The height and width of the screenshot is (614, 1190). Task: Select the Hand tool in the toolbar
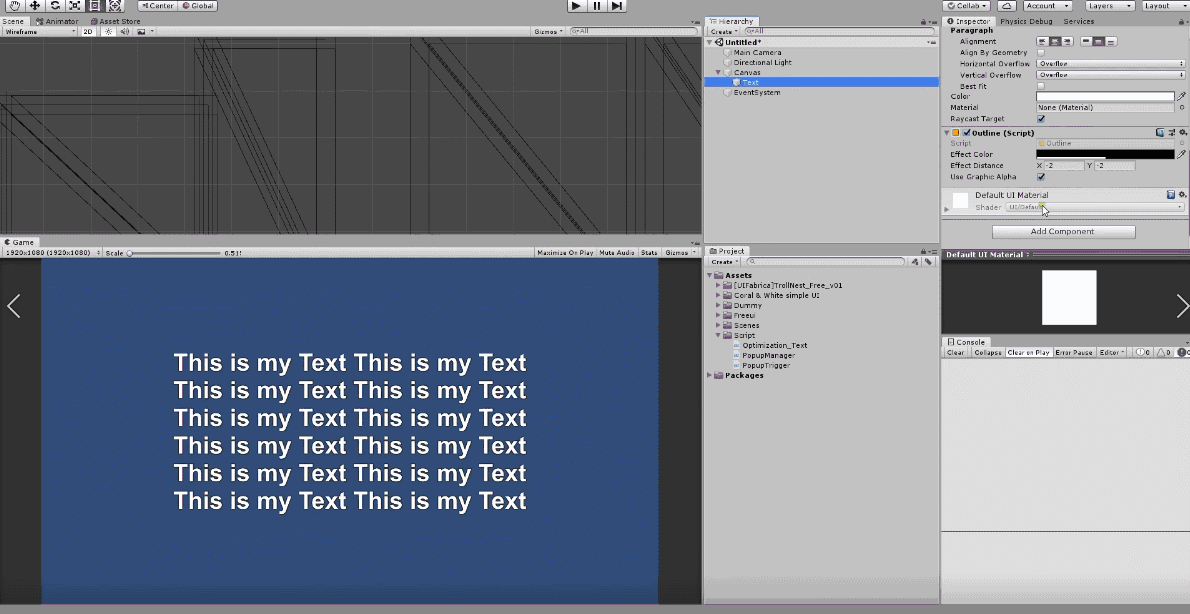click(x=14, y=5)
